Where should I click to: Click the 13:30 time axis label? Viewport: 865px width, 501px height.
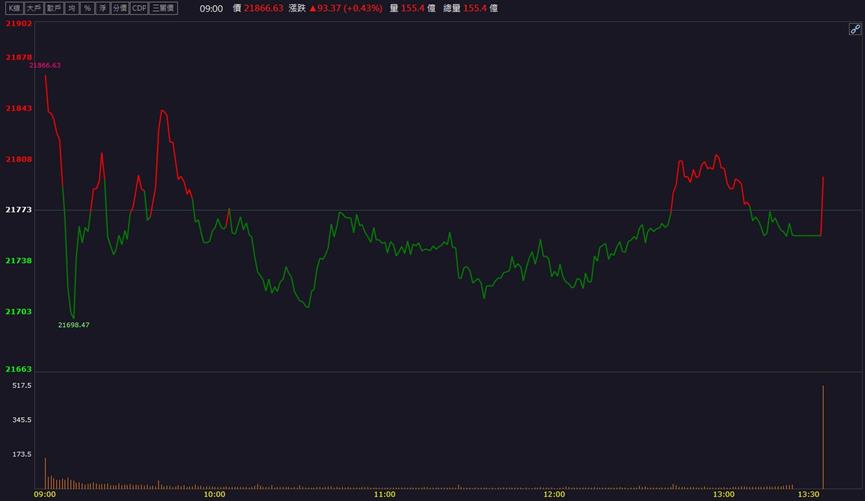point(809,494)
